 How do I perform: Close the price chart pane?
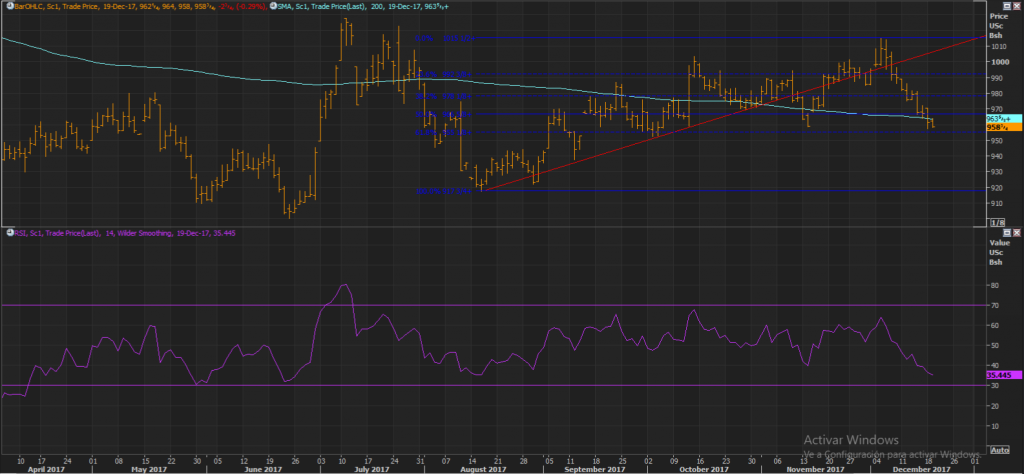click(1016, 5)
